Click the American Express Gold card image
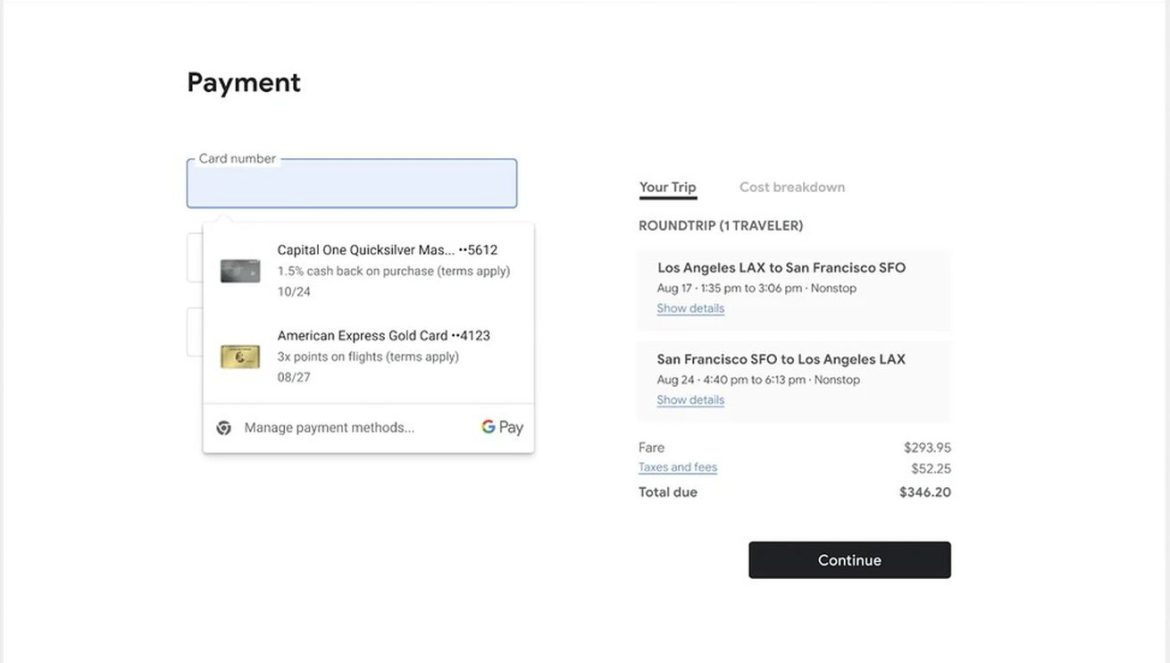 pos(240,356)
